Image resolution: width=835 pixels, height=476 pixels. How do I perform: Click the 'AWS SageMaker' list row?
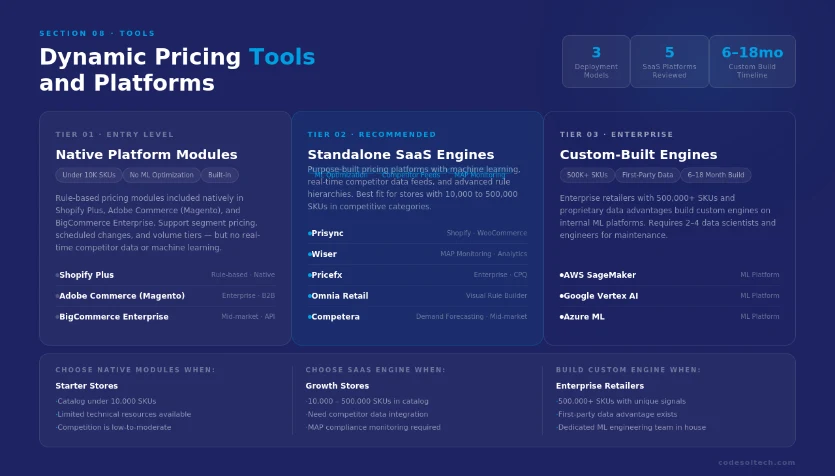(x=669, y=275)
